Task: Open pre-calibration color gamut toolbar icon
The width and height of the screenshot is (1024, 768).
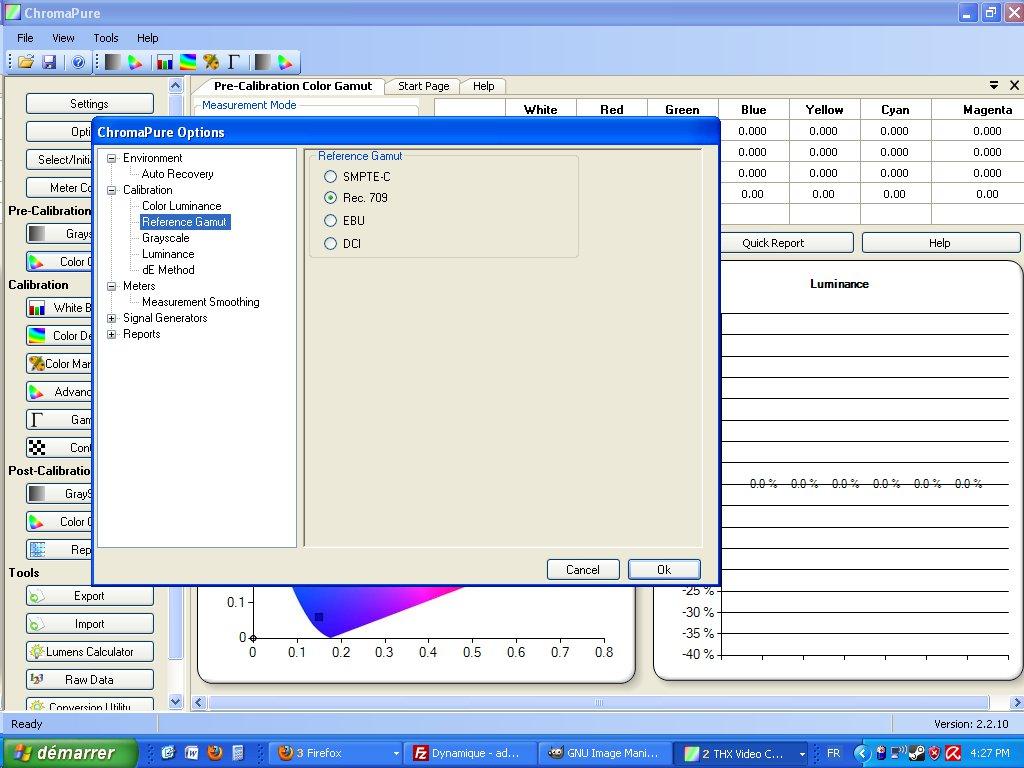Action: (135, 62)
